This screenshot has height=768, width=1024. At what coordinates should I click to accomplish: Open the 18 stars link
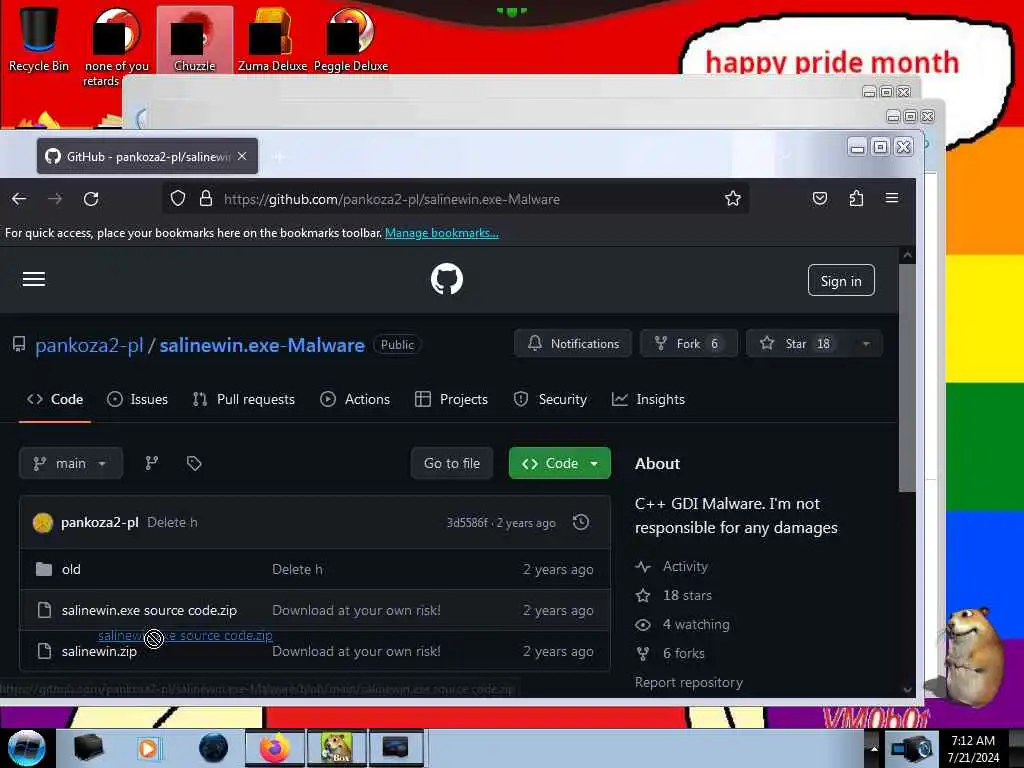pos(687,595)
